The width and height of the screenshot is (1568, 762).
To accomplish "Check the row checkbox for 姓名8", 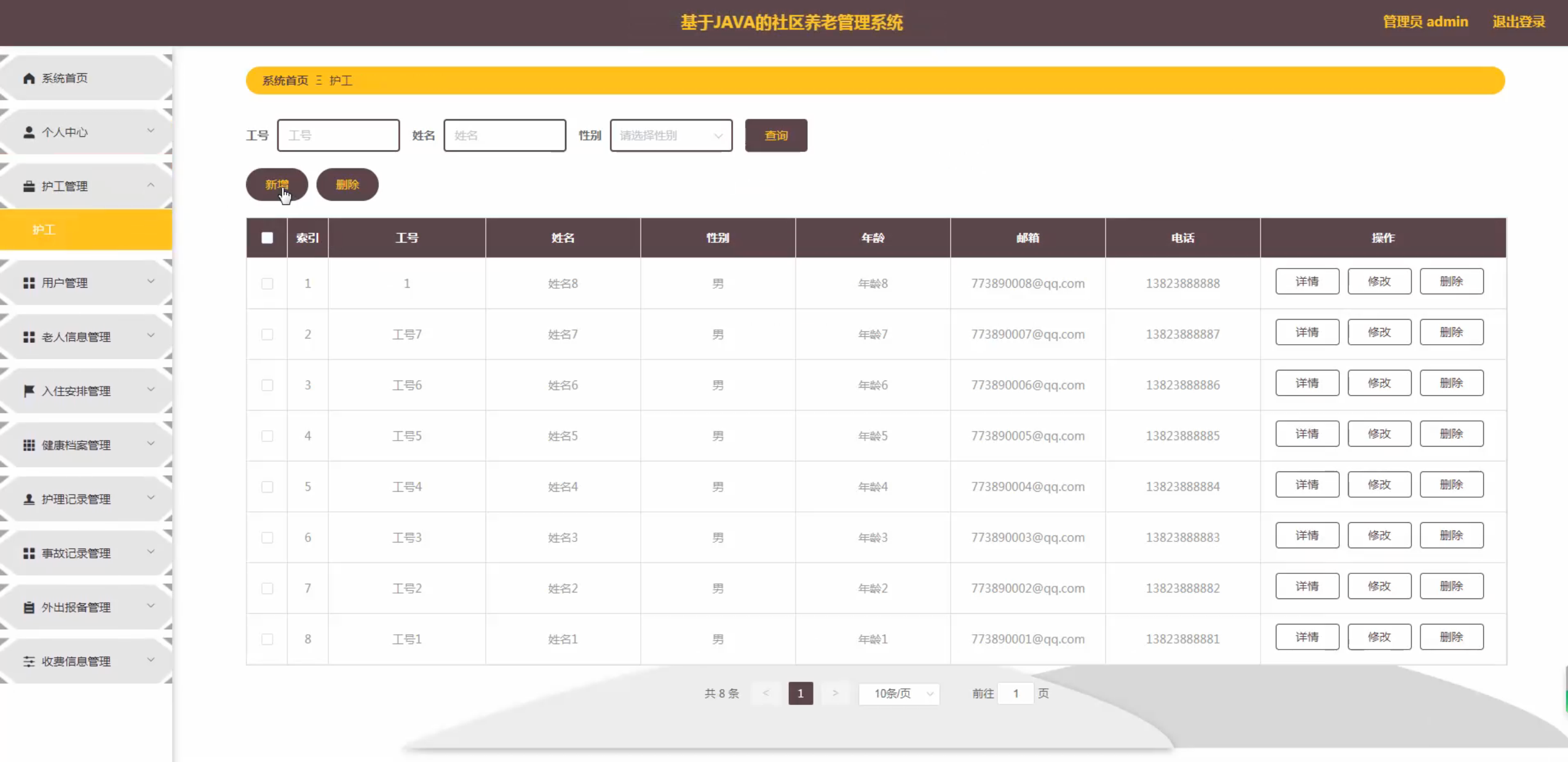I will pos(267,283).
